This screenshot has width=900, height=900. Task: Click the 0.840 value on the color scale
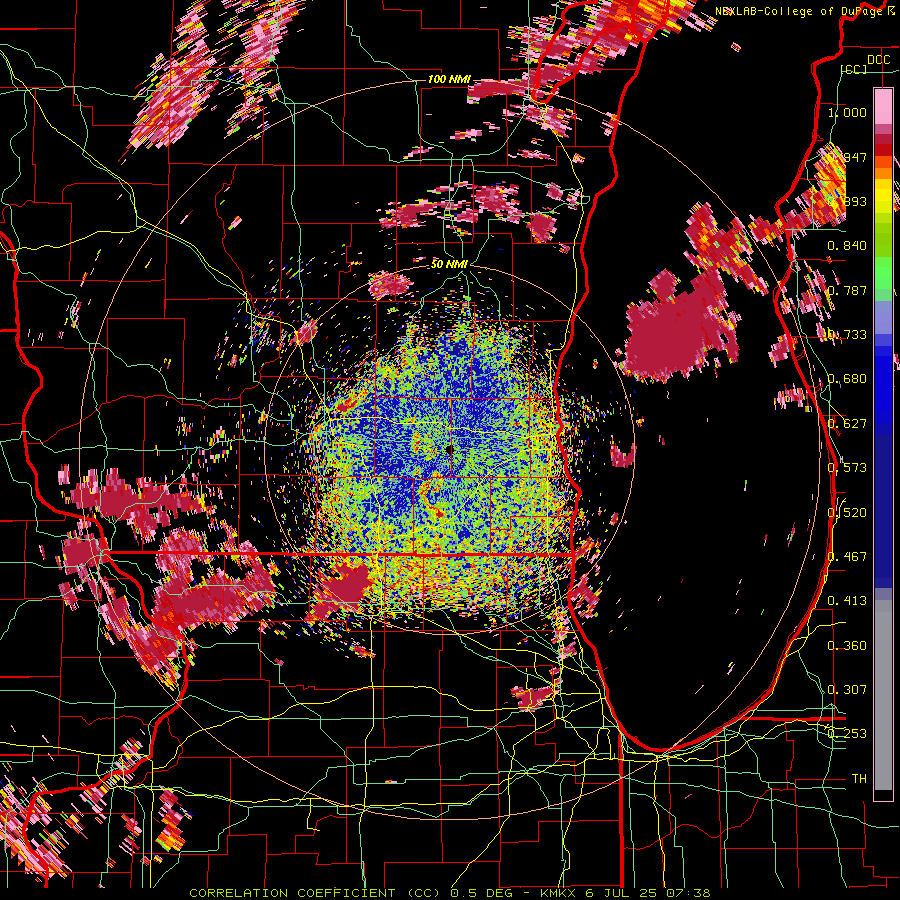tap(847, 246)
